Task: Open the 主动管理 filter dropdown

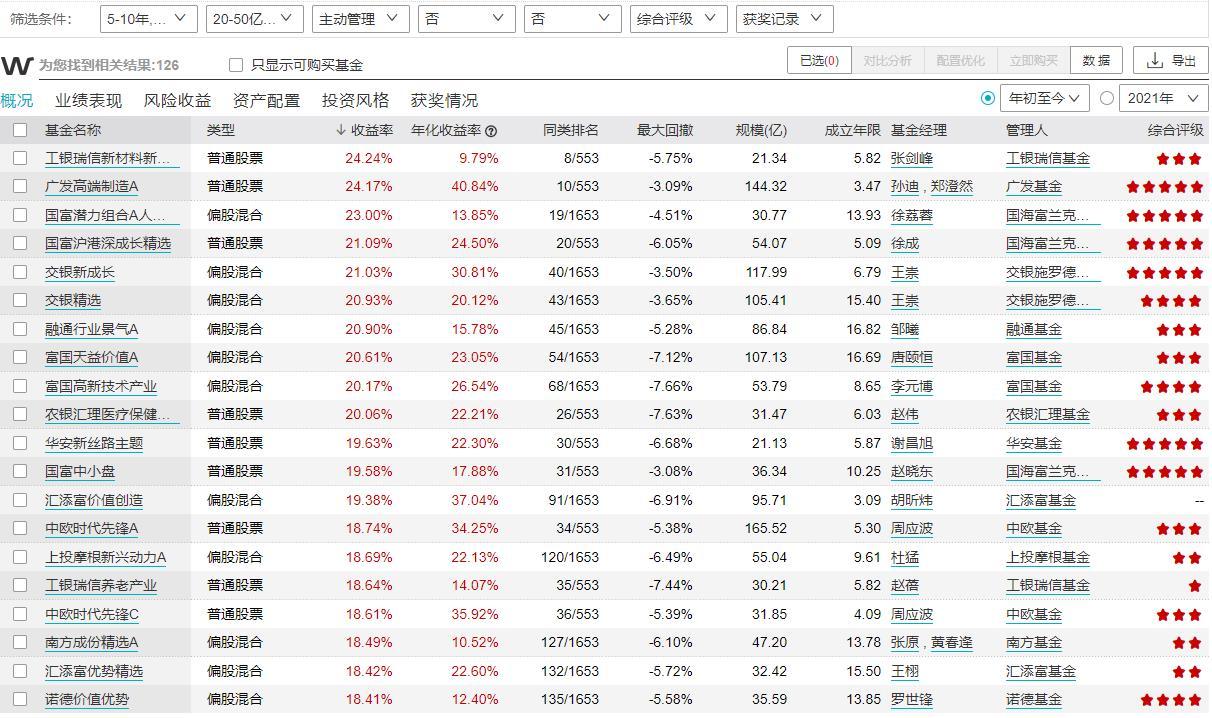Action: click(361, 18)
